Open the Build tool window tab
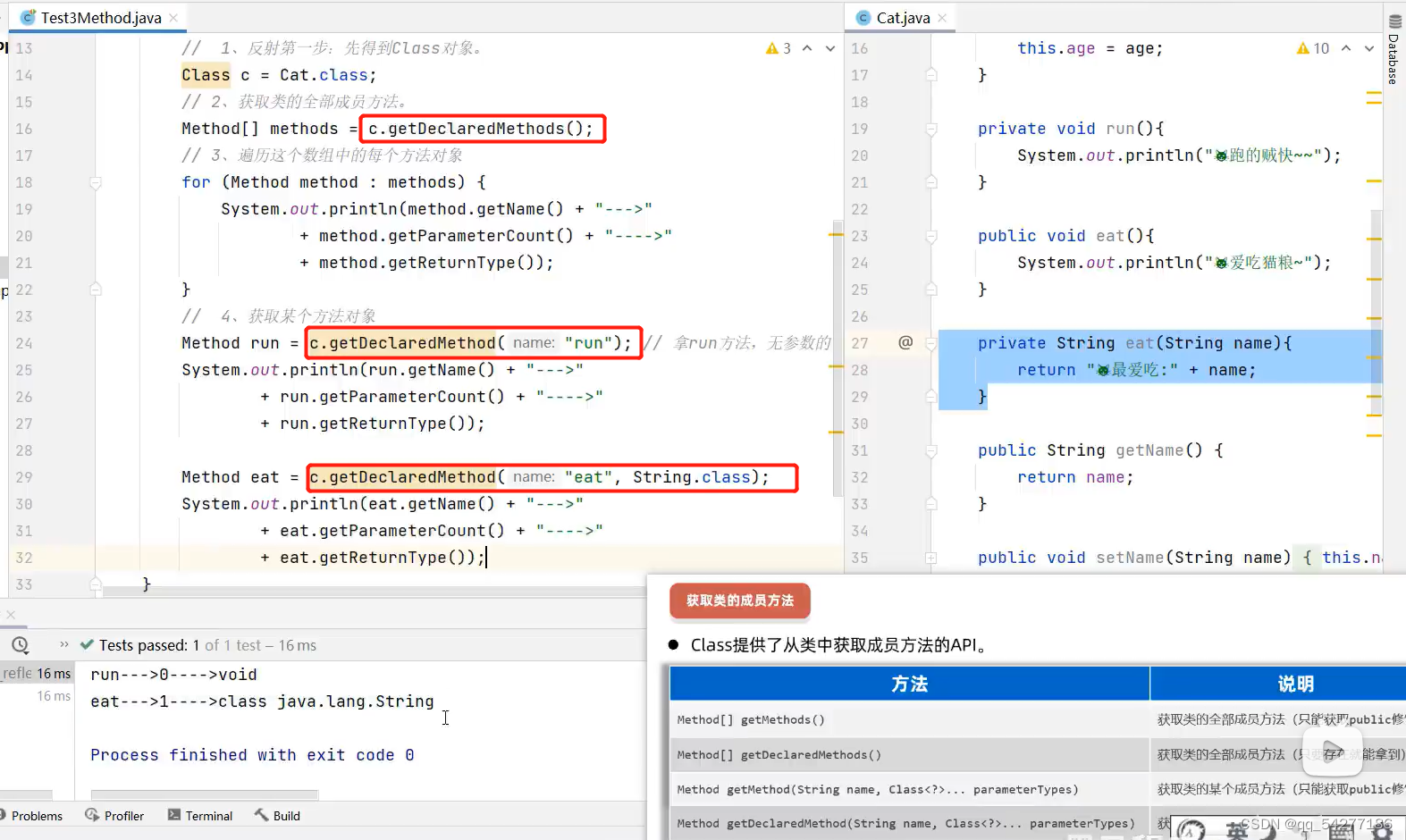This screenshot has width=1406, height=840. pos(277,816)
